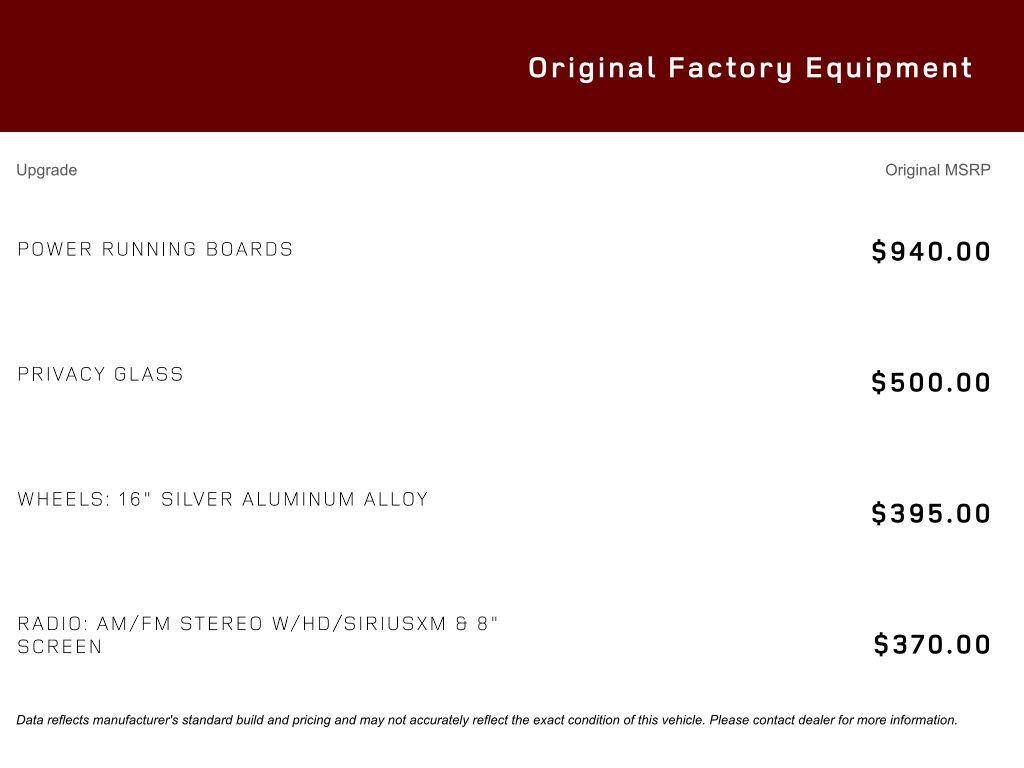Select the 16" Silver Aluminum Alloy wheels entry
The image size is (1024, 768).
[x=223, y=499]
